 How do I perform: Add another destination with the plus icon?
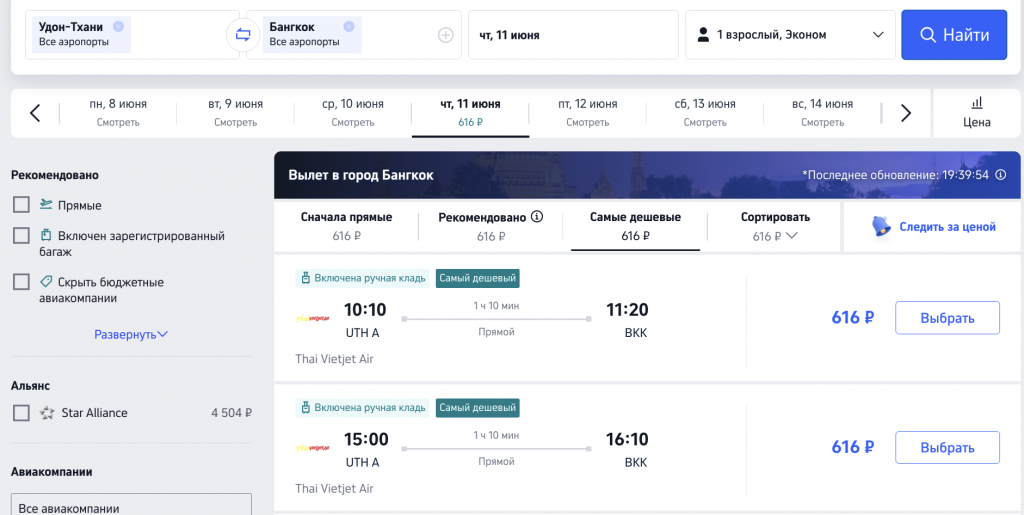tap(446, 35)
